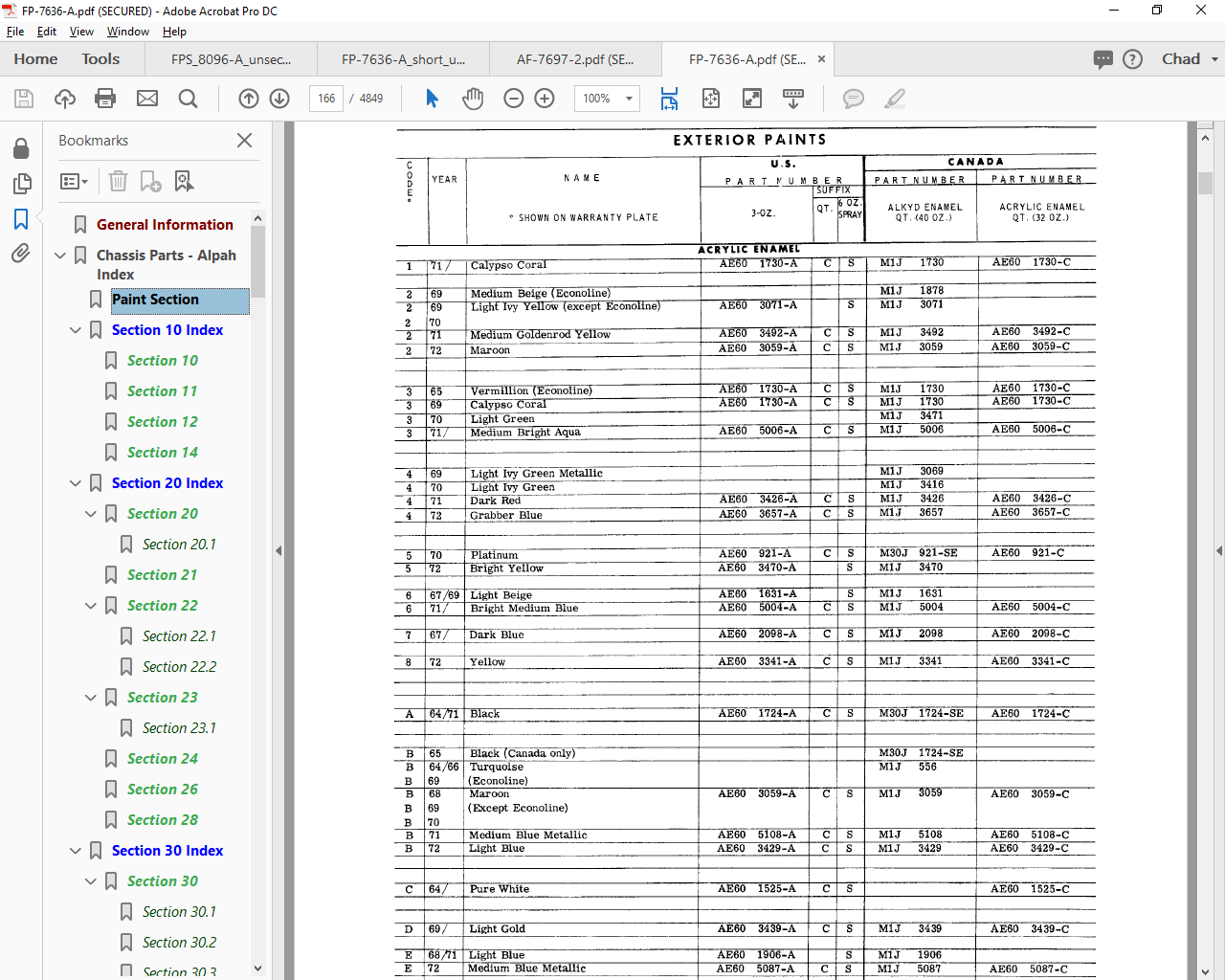Switch to the AF-7697-2.pdf tab
Image resolution: width=1225 pixels, height=980 pixels.
pyautogui.click(x=574, y=59)
